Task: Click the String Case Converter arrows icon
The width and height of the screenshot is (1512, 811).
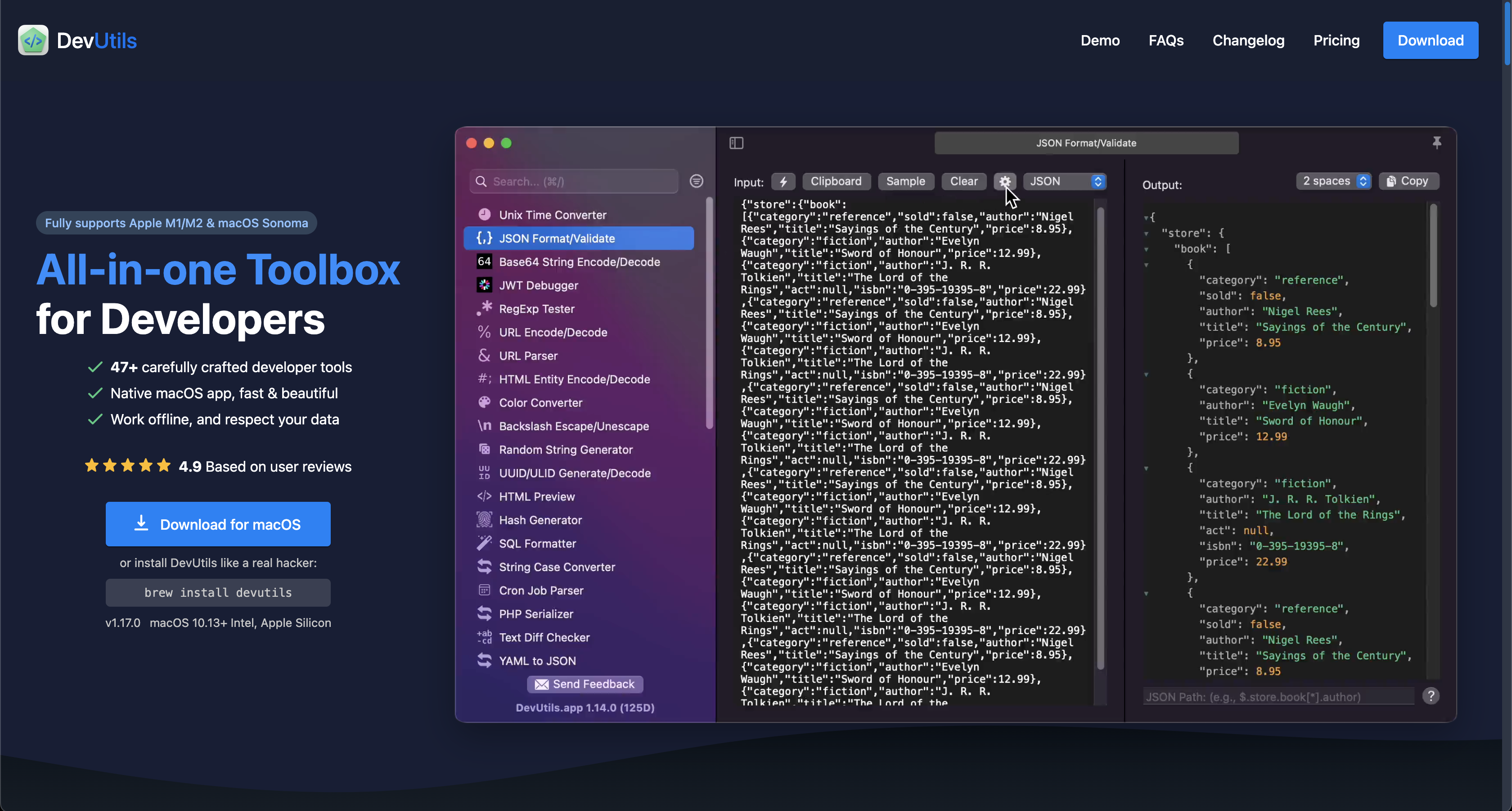Action: (x=484, y=566)
